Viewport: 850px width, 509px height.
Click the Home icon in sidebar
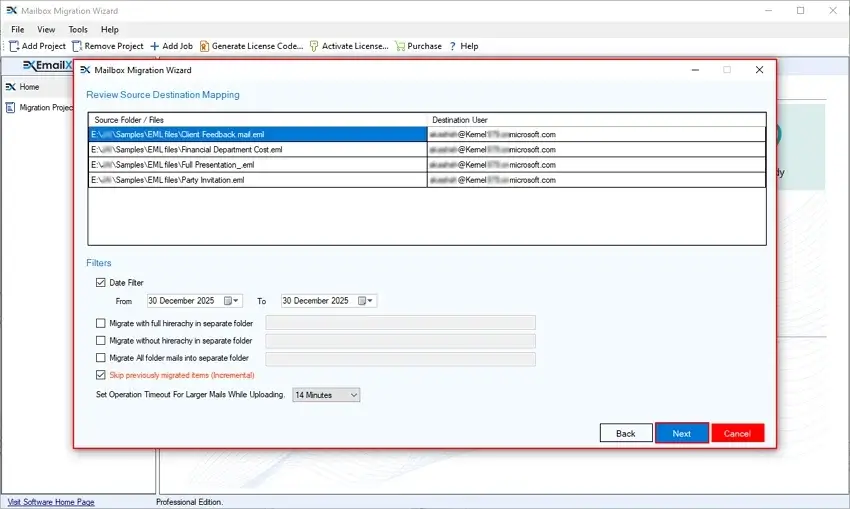(x=11, y=87)
